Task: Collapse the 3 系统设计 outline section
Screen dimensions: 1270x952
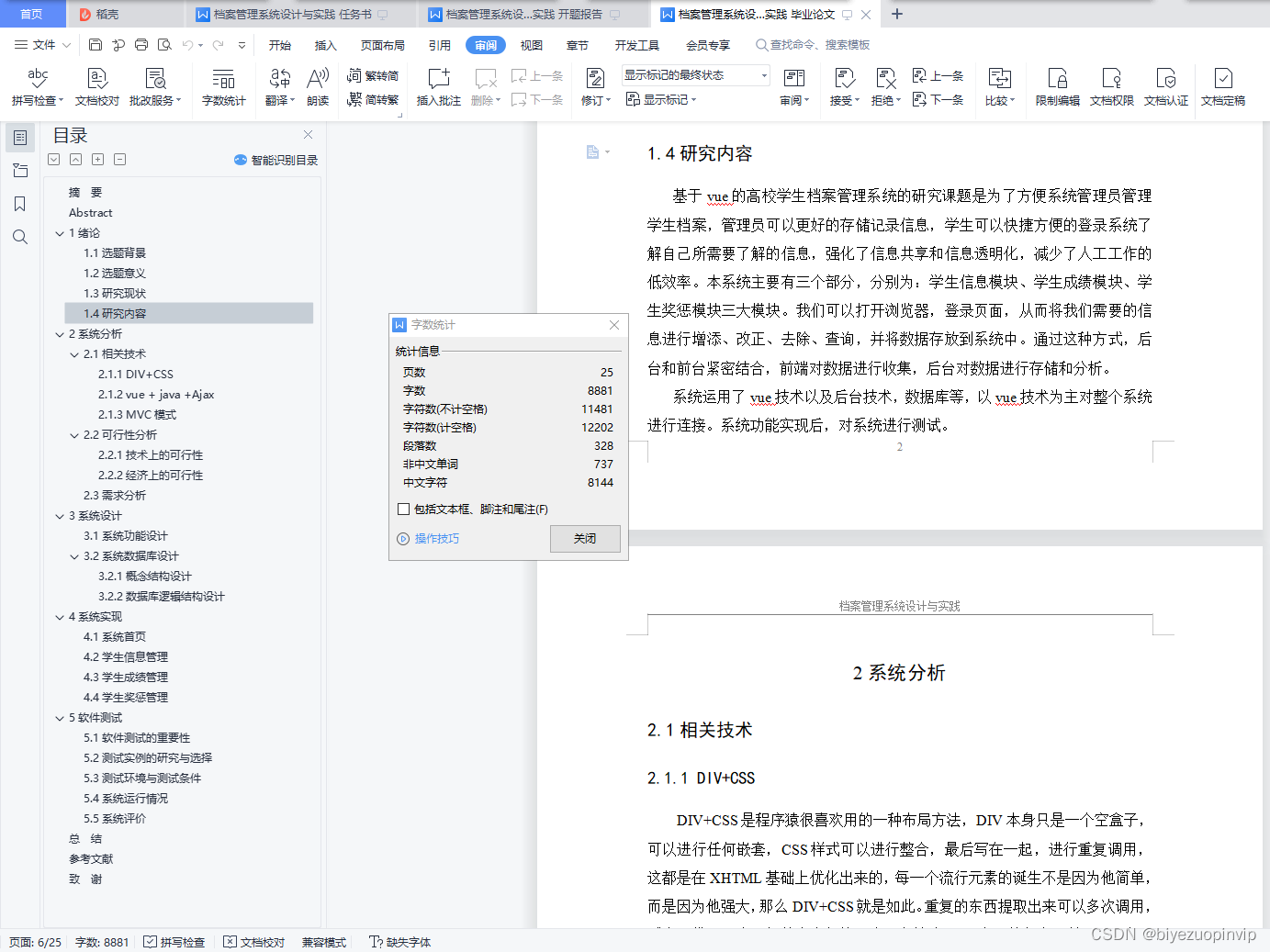Action: click(x=59, y=515)
